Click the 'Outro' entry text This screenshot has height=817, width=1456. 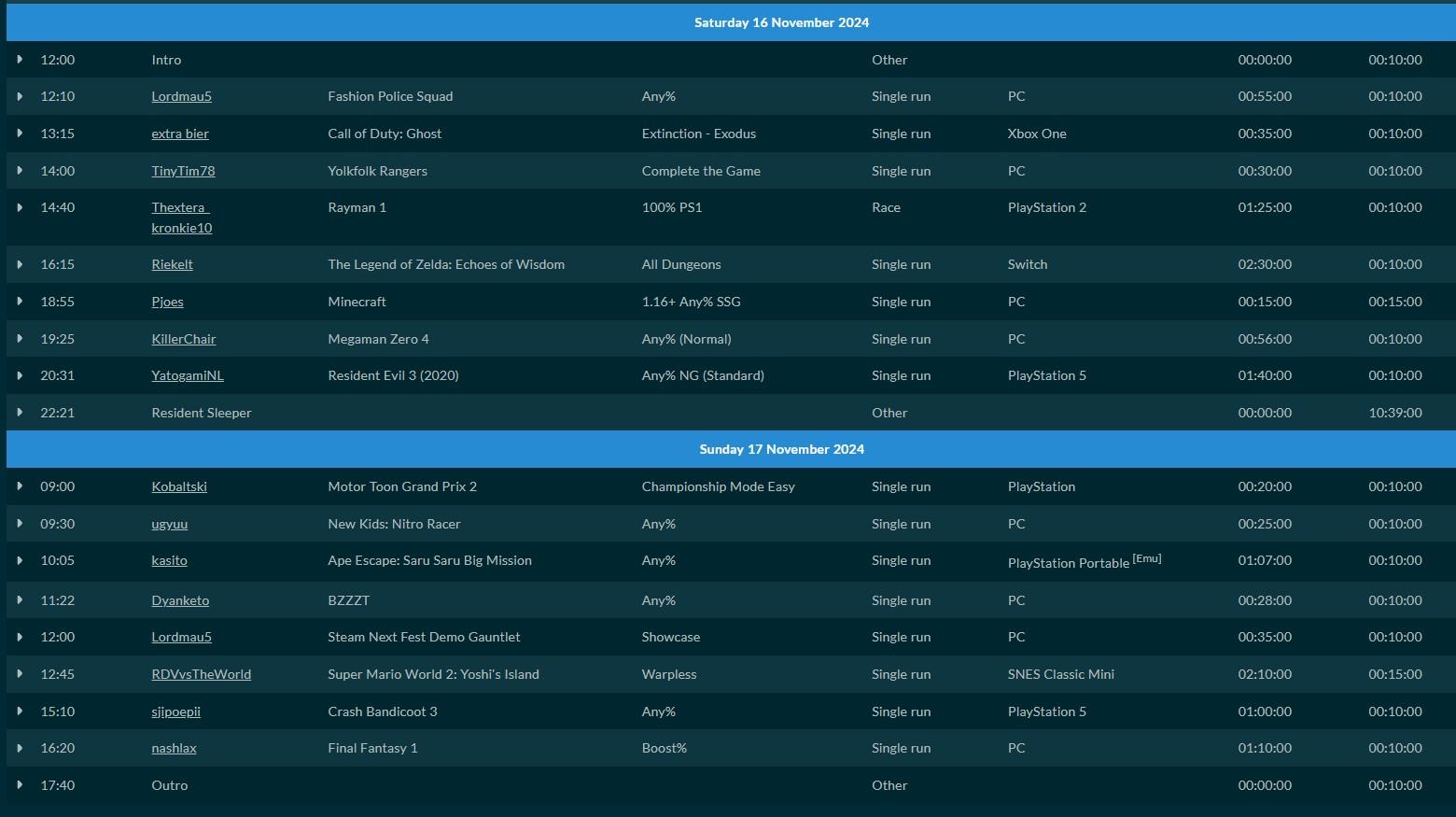pos(170,785)
